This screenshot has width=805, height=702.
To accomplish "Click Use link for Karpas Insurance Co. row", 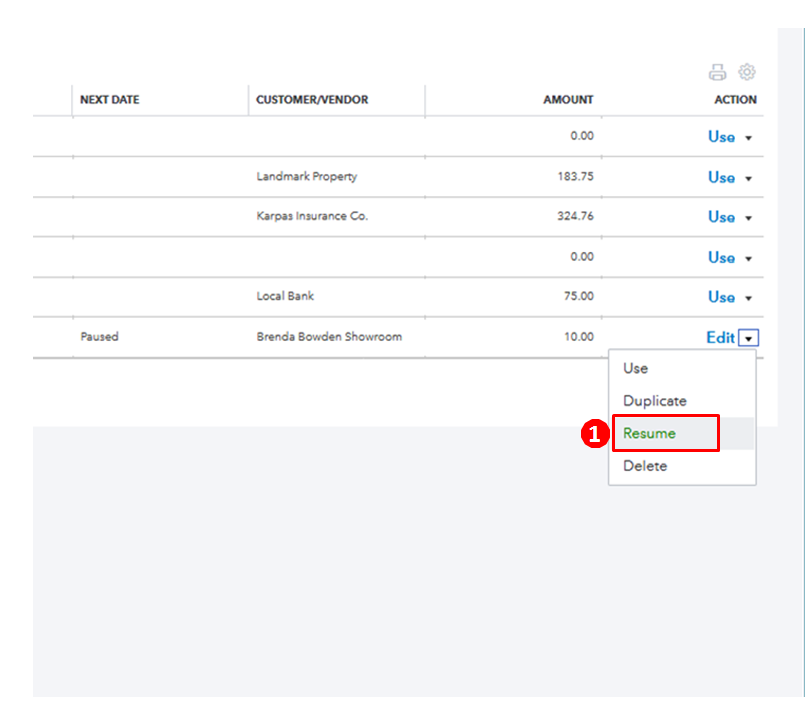I will click(x=721, y=217).
